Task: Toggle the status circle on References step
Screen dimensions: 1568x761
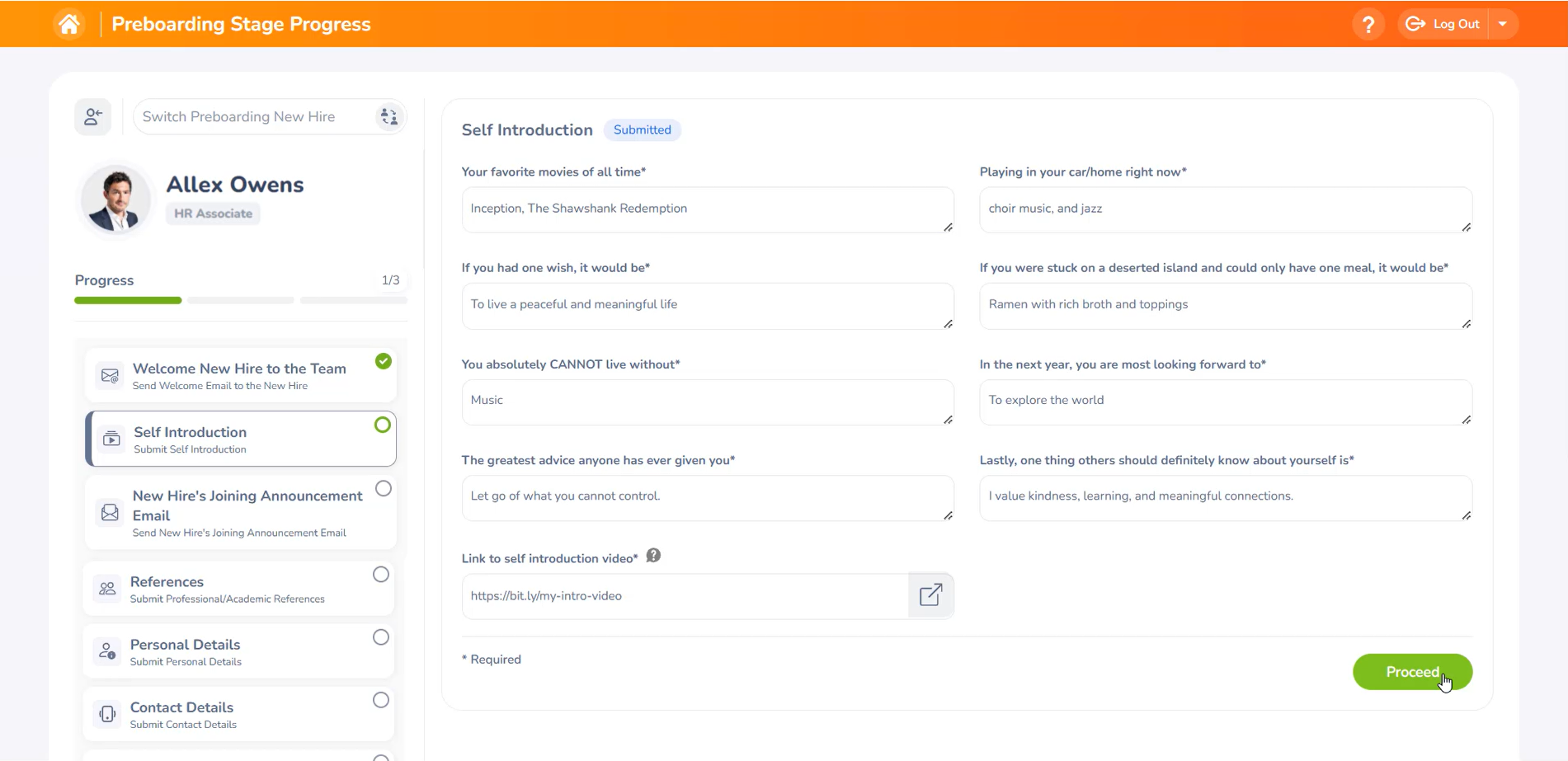Action: [381, 575]
